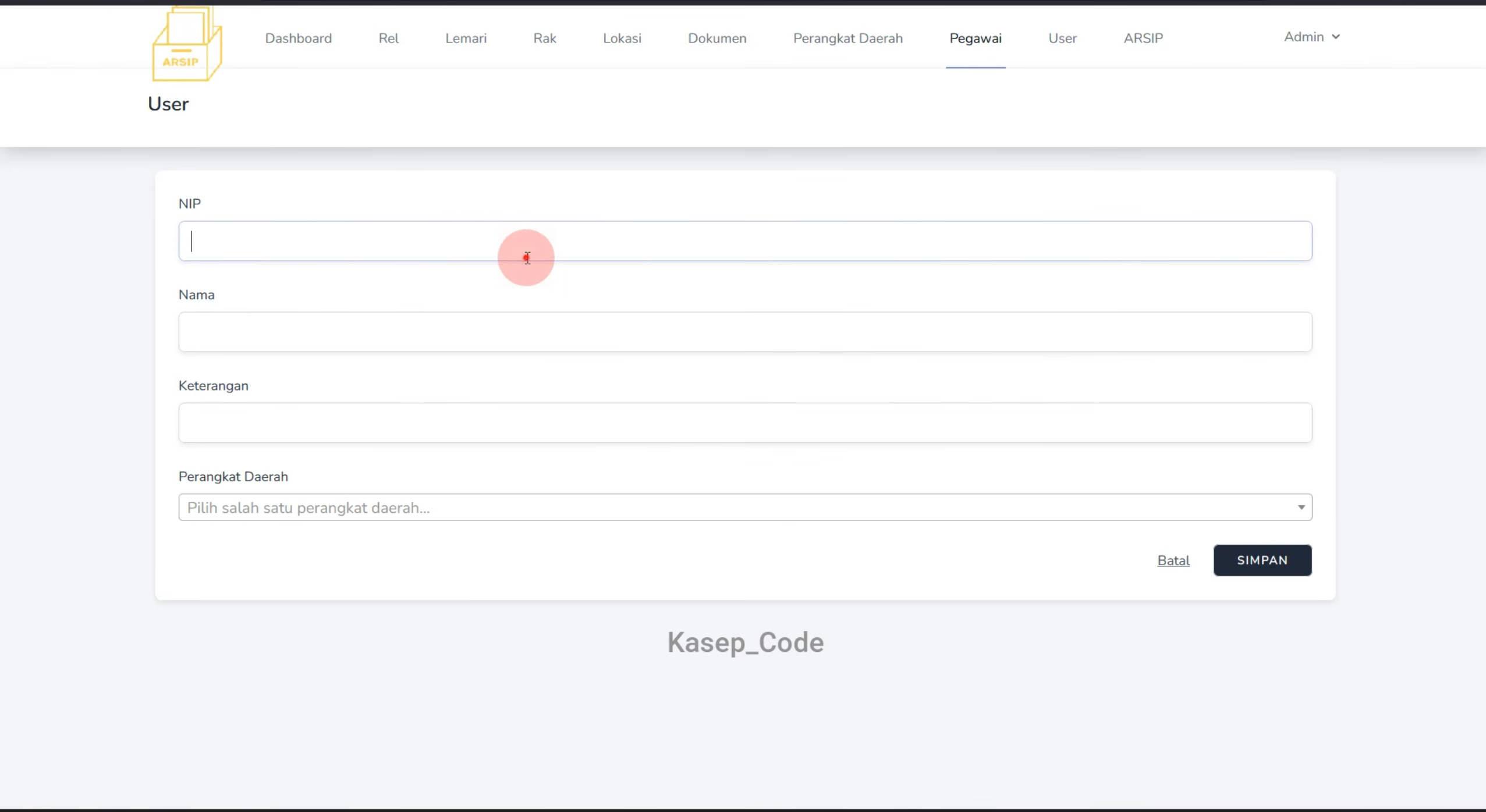1486x812 pixels.
Task: Go to the Rel page
Action: 388,38
